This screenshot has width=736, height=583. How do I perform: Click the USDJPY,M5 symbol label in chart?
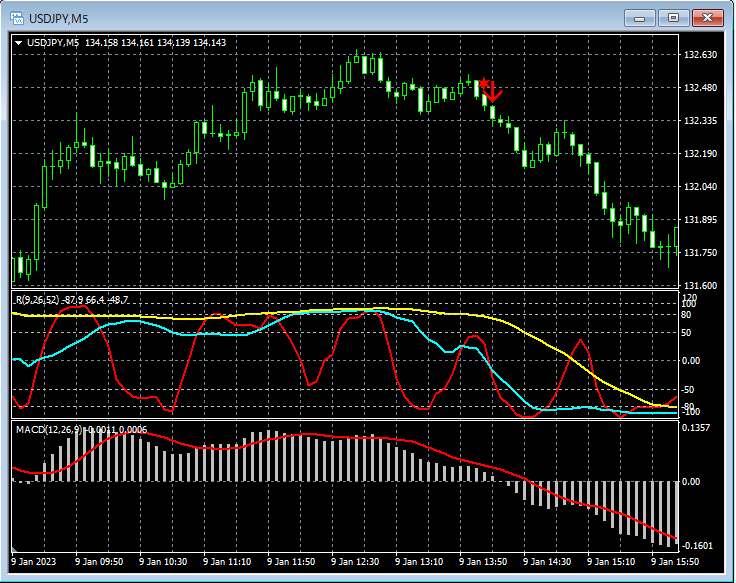54,43
